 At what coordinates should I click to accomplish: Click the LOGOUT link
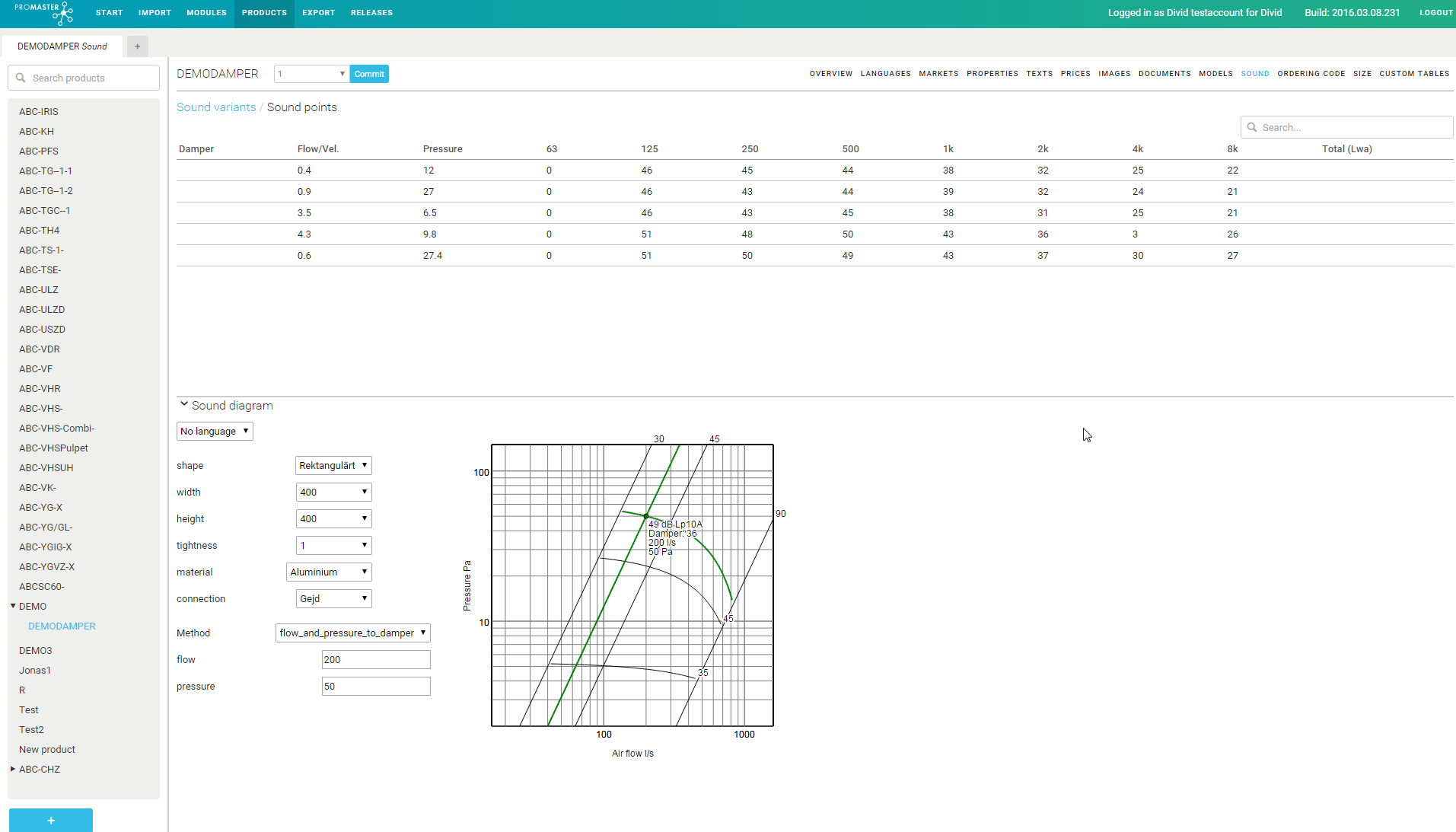click(1436, 13)
